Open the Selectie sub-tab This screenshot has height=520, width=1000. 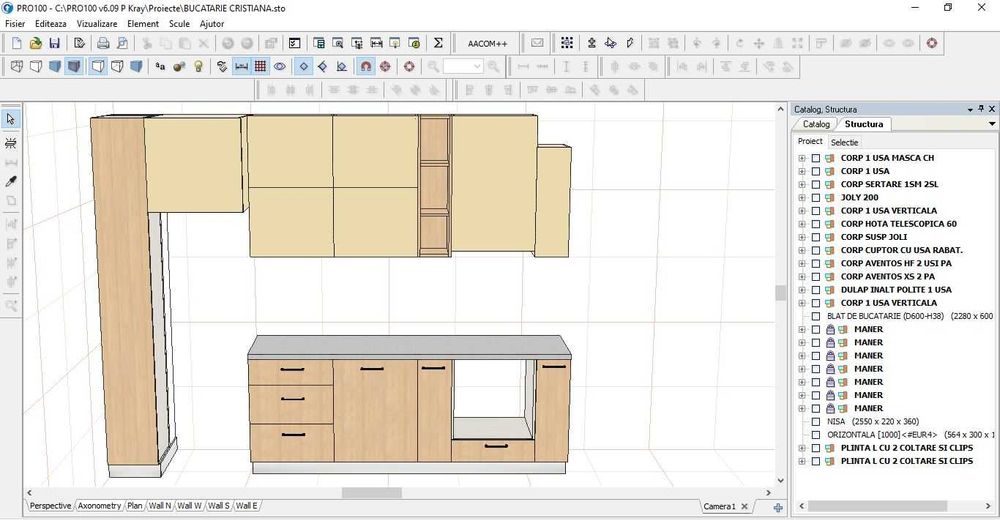(x=844, y=142)
